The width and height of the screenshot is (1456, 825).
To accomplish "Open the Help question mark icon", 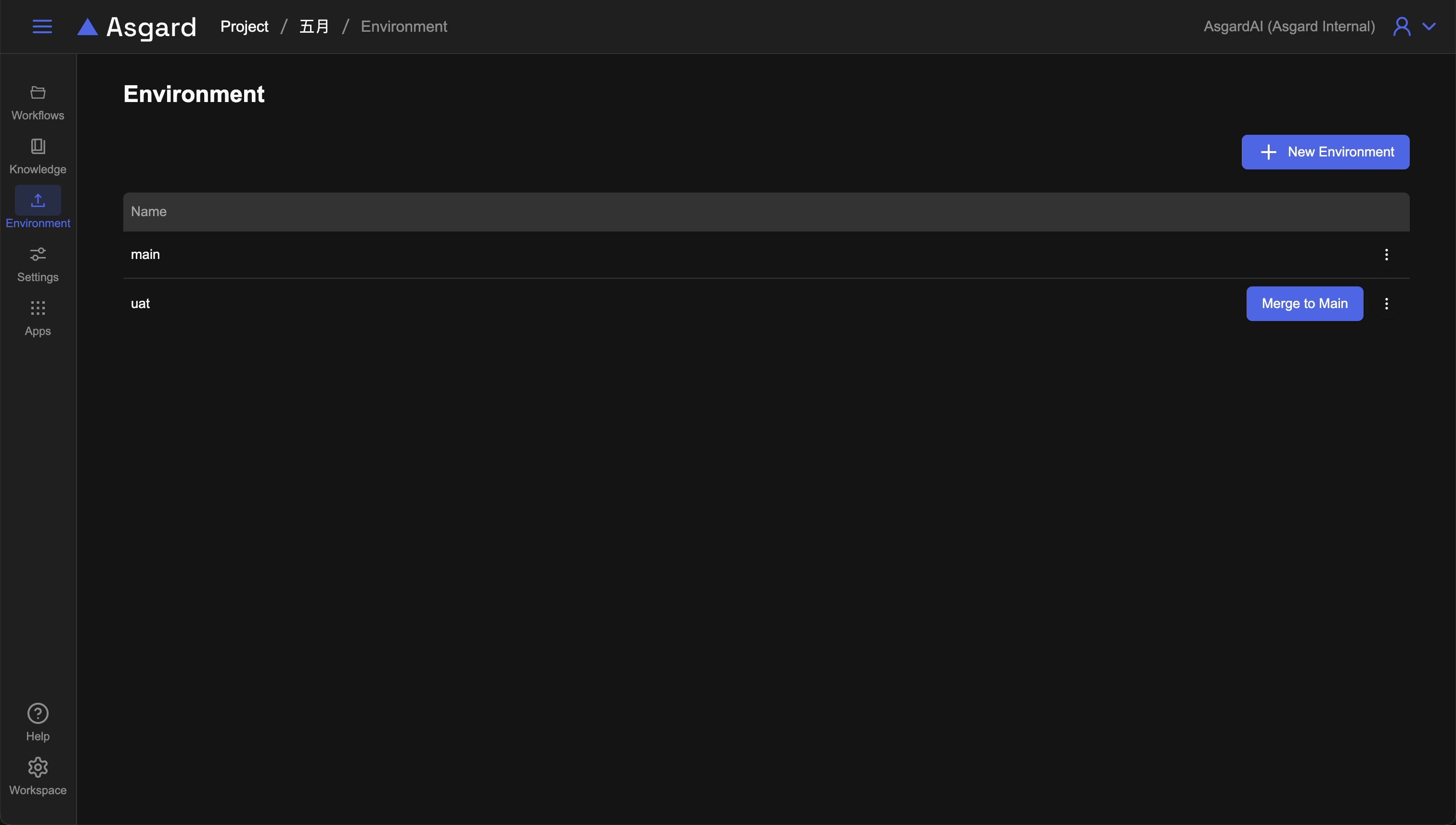I will click(38, 713).
